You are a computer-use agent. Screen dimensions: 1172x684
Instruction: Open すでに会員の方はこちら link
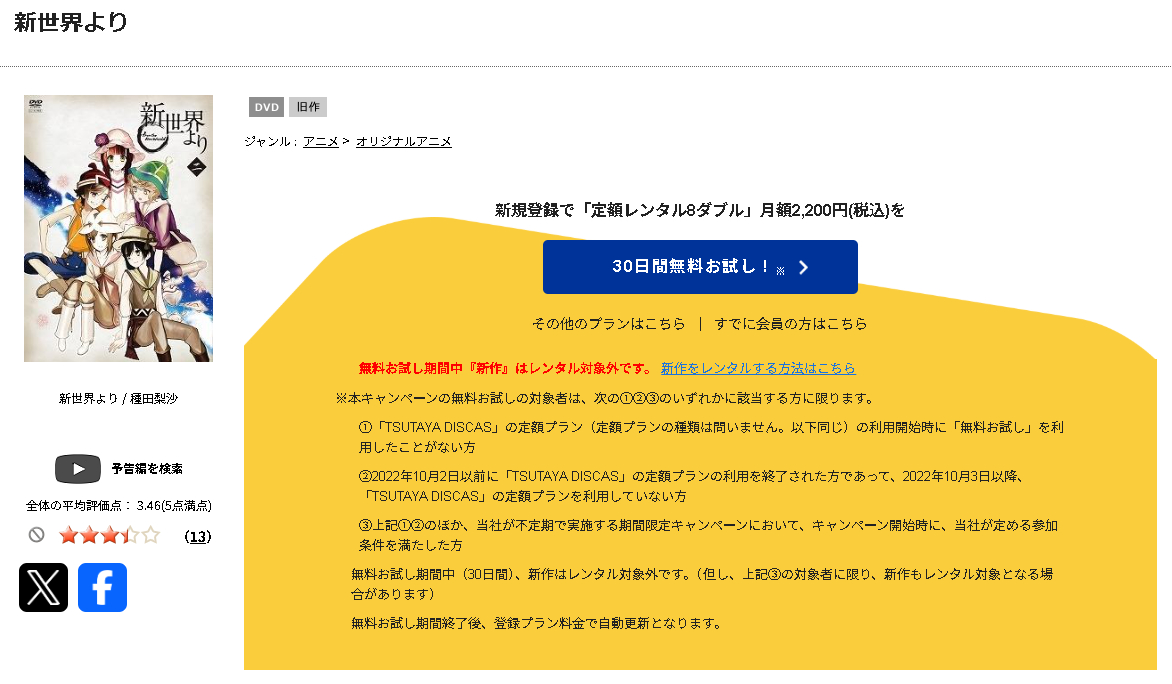[791, 324]
